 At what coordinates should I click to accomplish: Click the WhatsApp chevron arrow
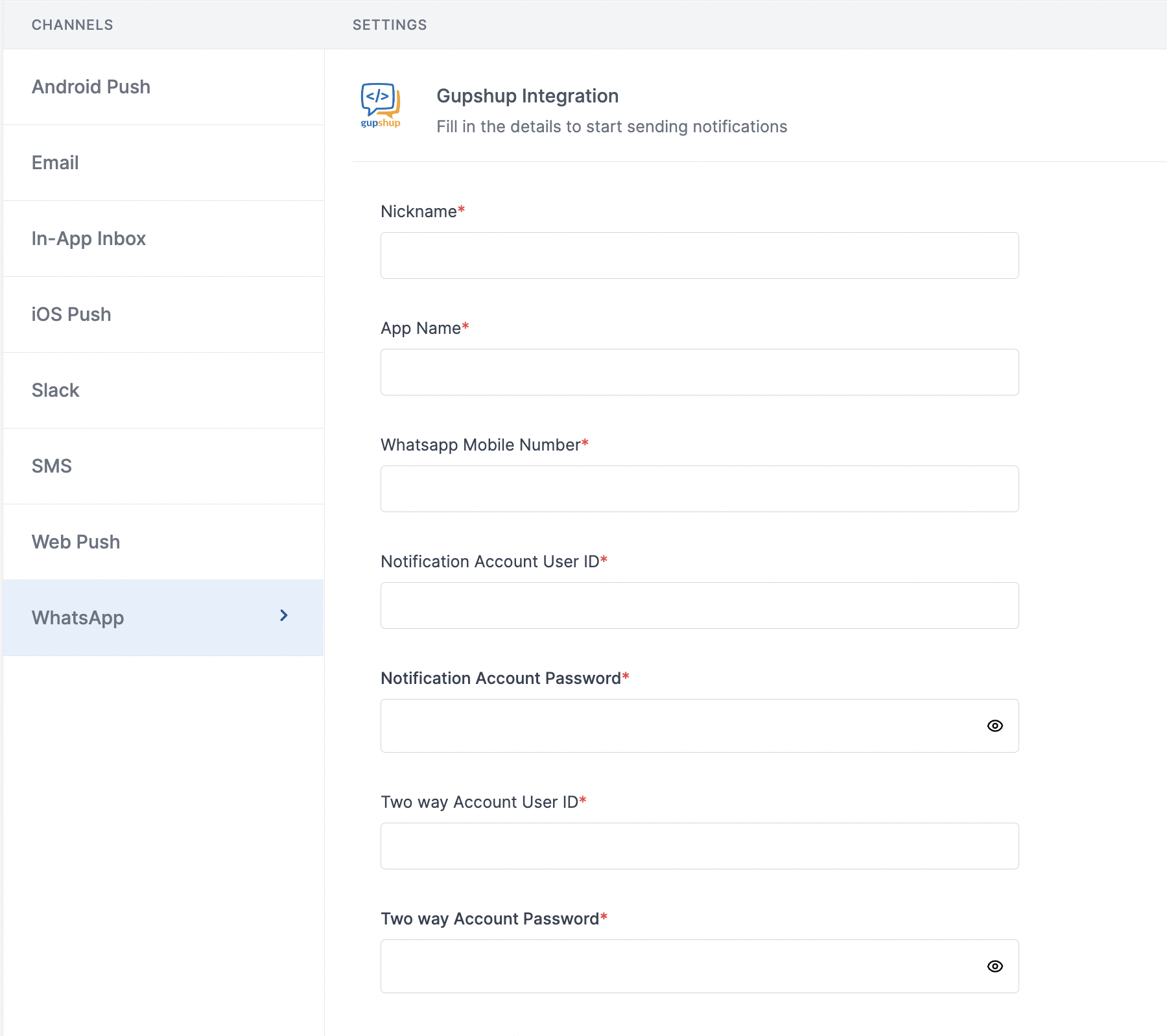click(283, 615)
